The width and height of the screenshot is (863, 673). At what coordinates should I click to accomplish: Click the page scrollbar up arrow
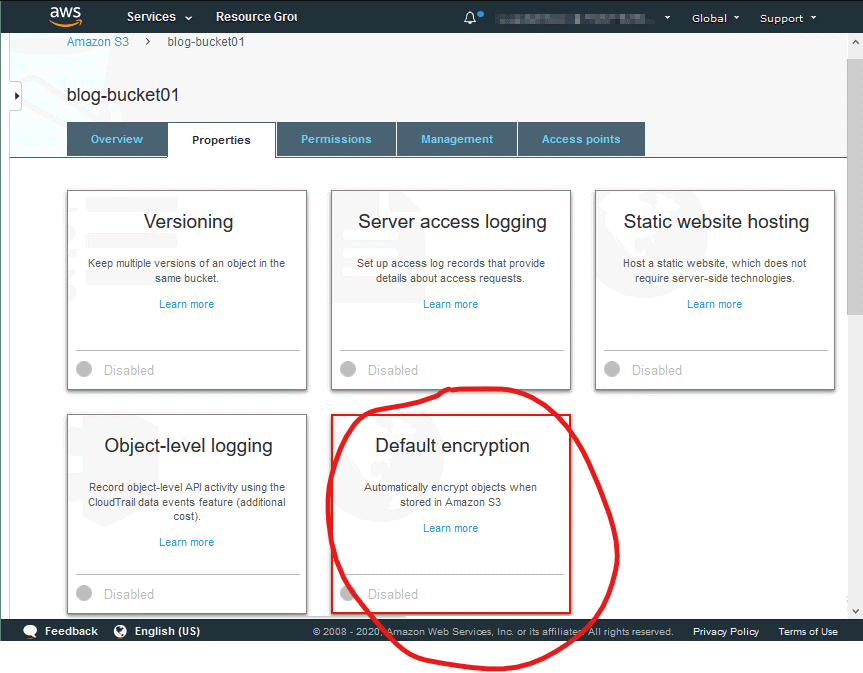(x=855, y=41)
